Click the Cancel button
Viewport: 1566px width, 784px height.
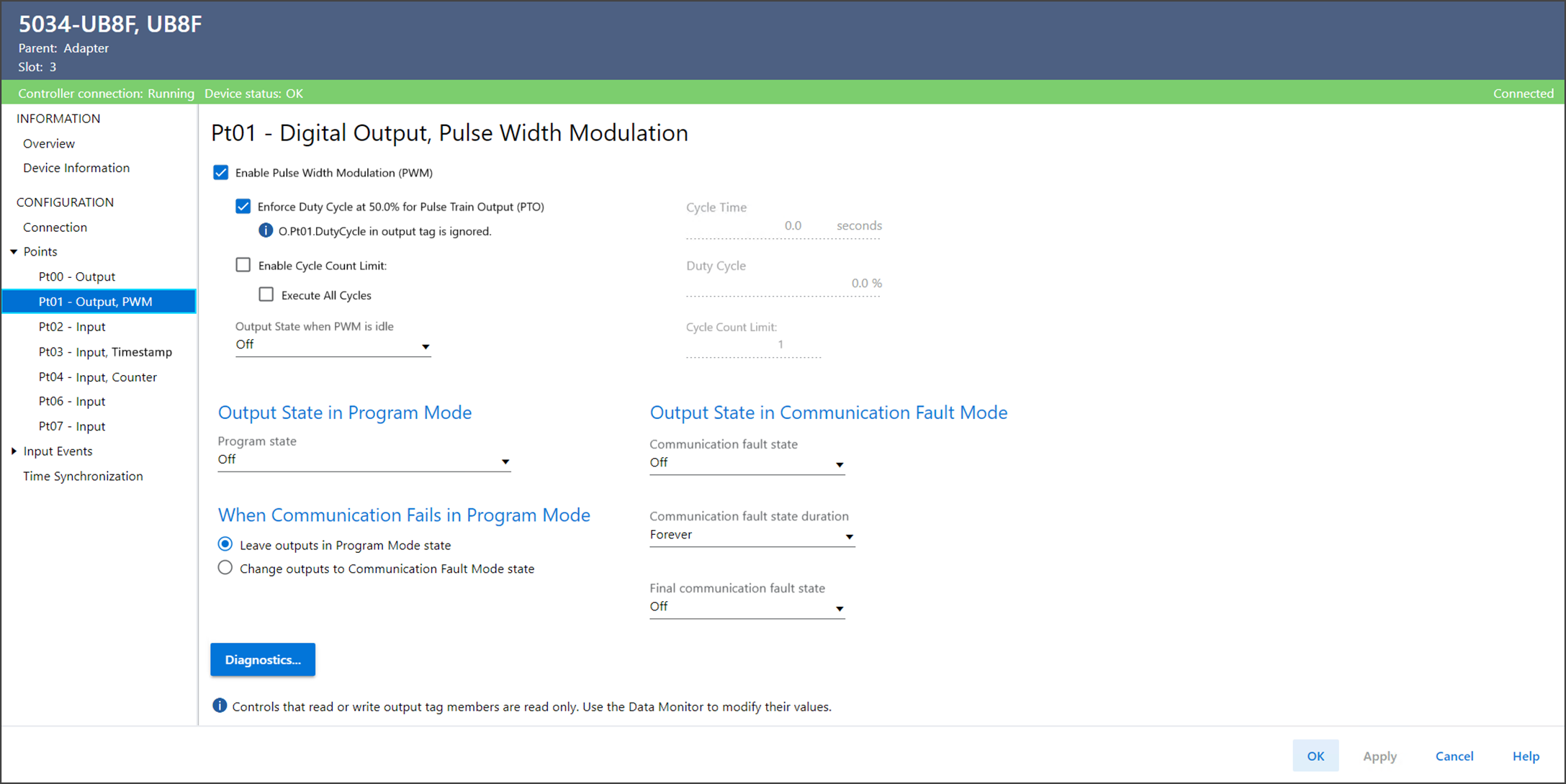[x=1454, y=756]
